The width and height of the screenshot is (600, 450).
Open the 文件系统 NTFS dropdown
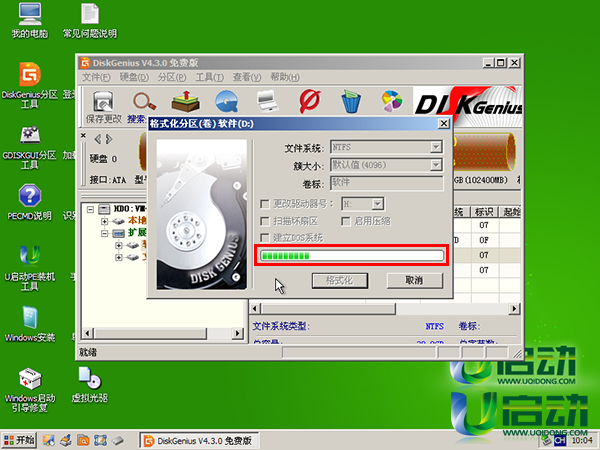point(436,147)
